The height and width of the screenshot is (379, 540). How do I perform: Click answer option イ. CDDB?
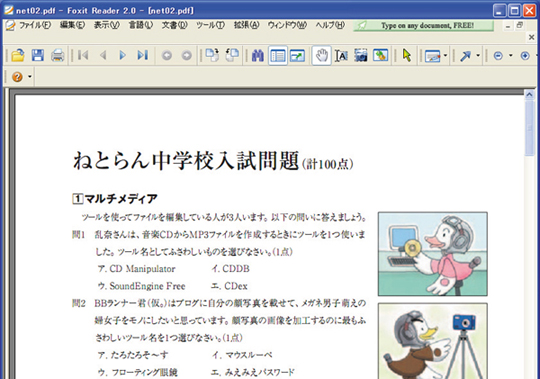pyautogui.click(x=230, y=269)
